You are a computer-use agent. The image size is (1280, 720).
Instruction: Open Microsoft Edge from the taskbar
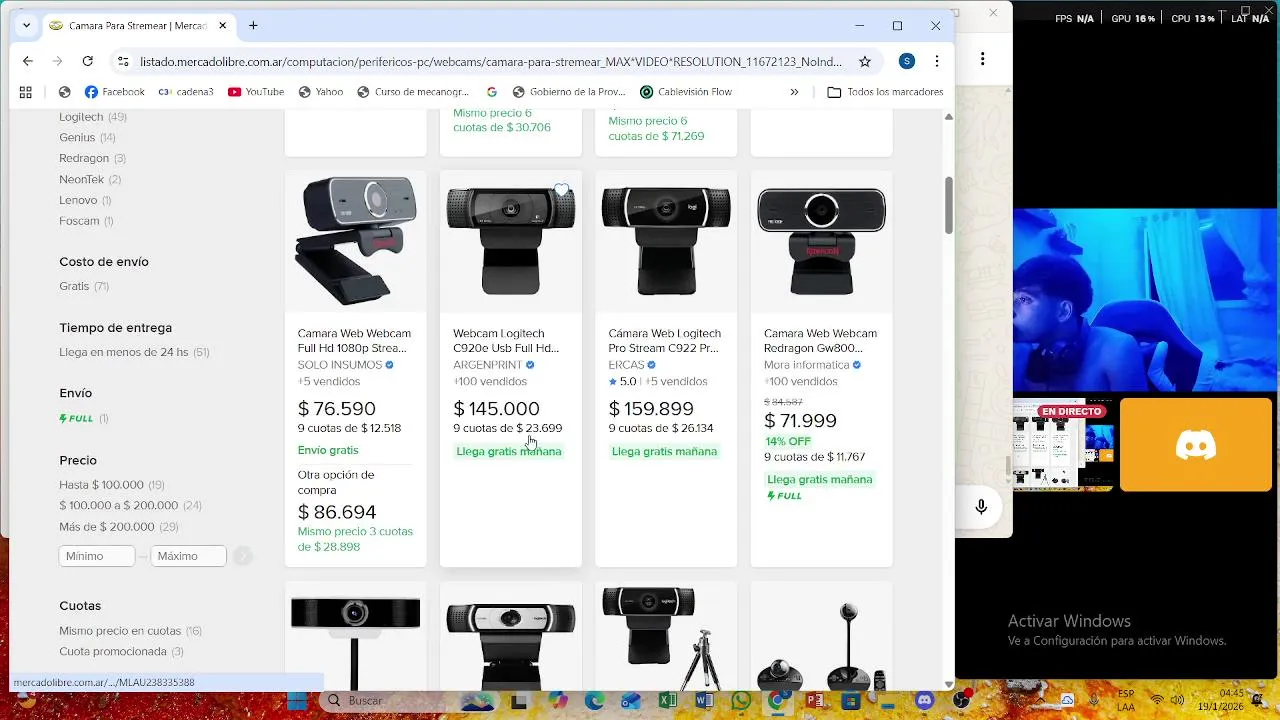click(x=594, y=701)
